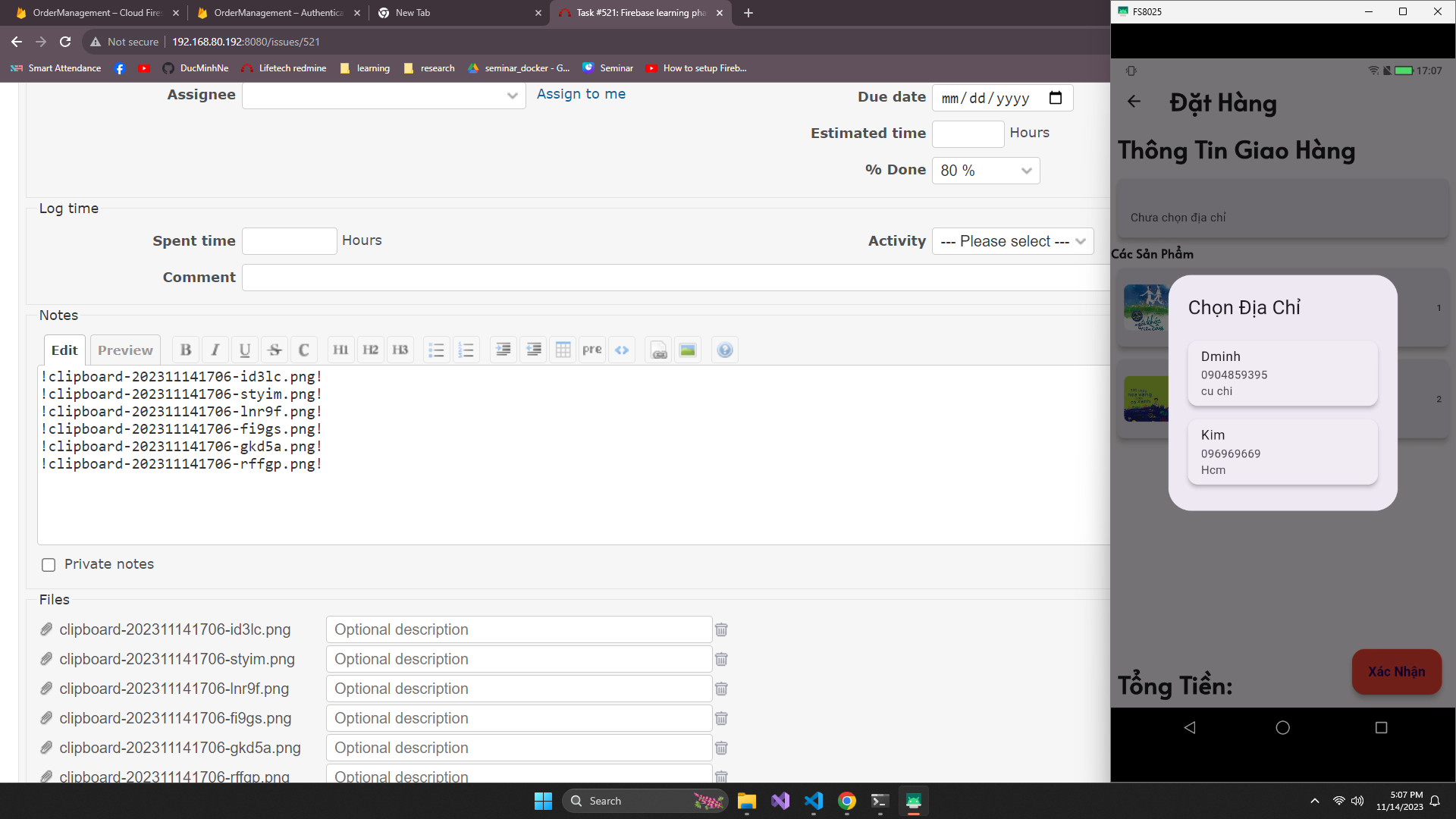
Task: Expand the % Done dropdown
Action: pyautogui.click(x=985, y=171)
